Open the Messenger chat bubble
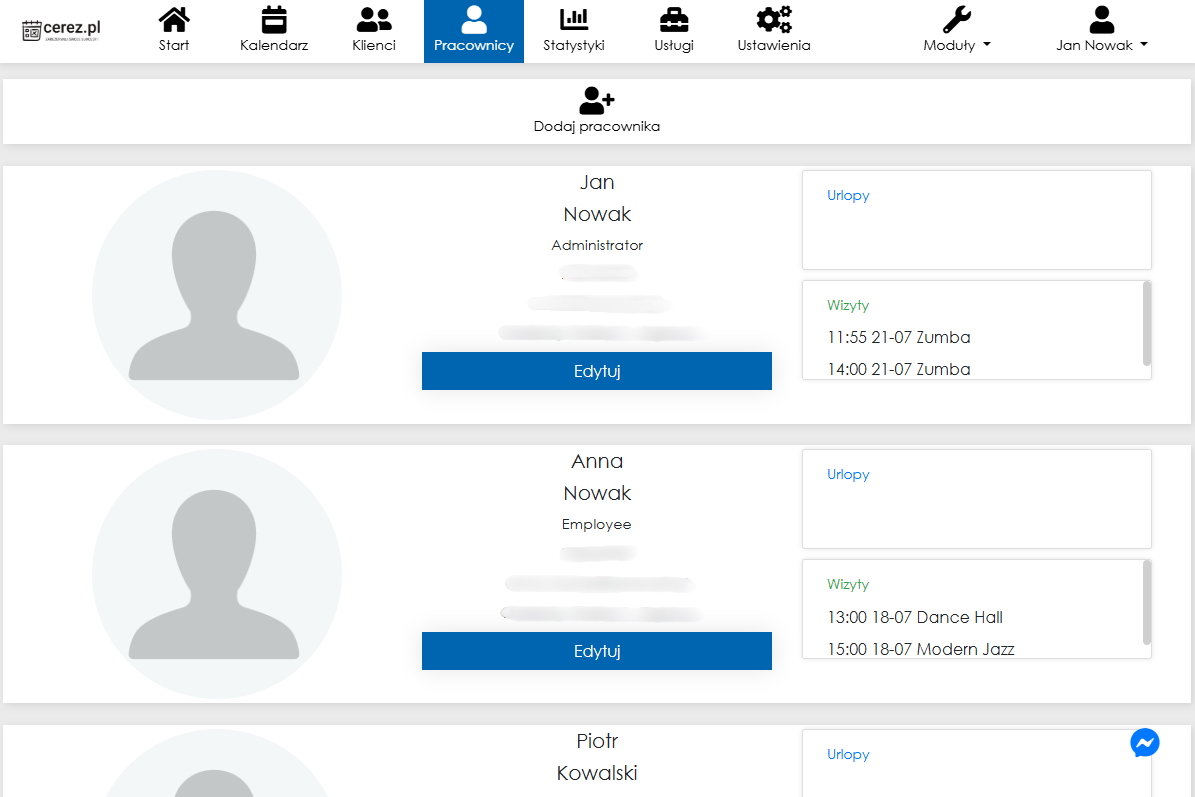 tap(1145, 743)
